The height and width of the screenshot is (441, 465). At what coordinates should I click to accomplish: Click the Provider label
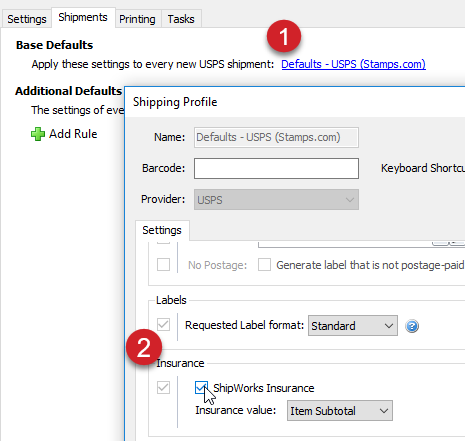(x=163, y=199)
